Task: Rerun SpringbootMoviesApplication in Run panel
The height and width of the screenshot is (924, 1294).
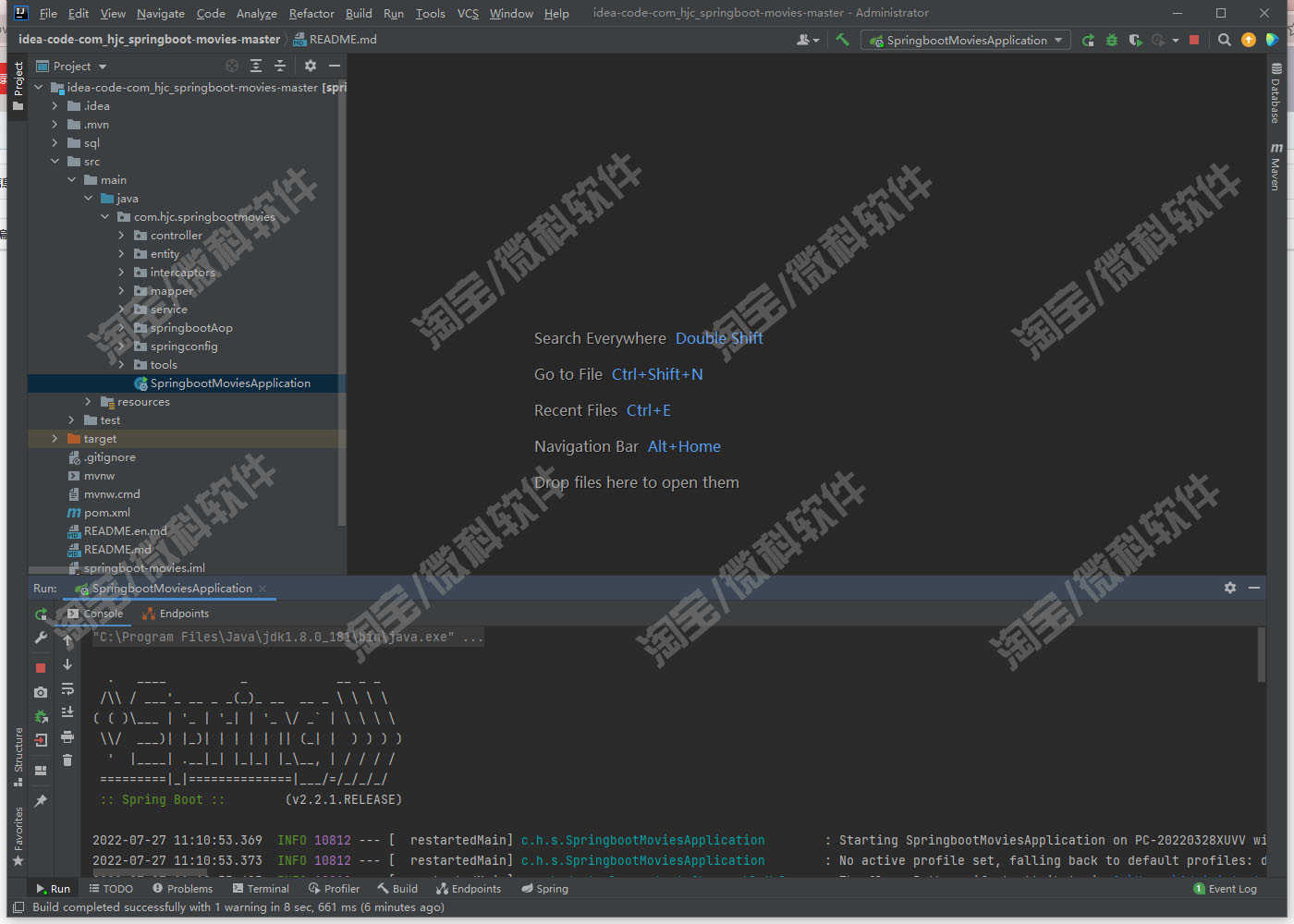Action: tap(41, 614)
